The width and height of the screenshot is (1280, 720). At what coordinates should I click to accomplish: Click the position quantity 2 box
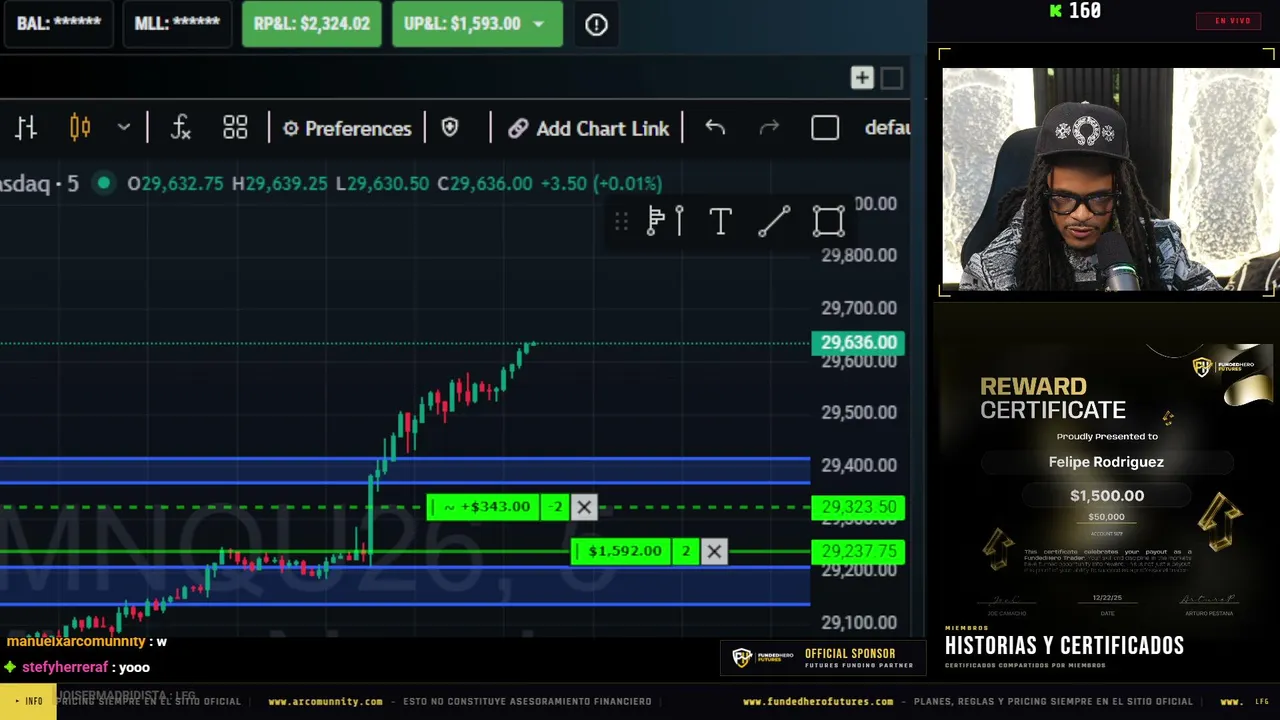(686, 551)
